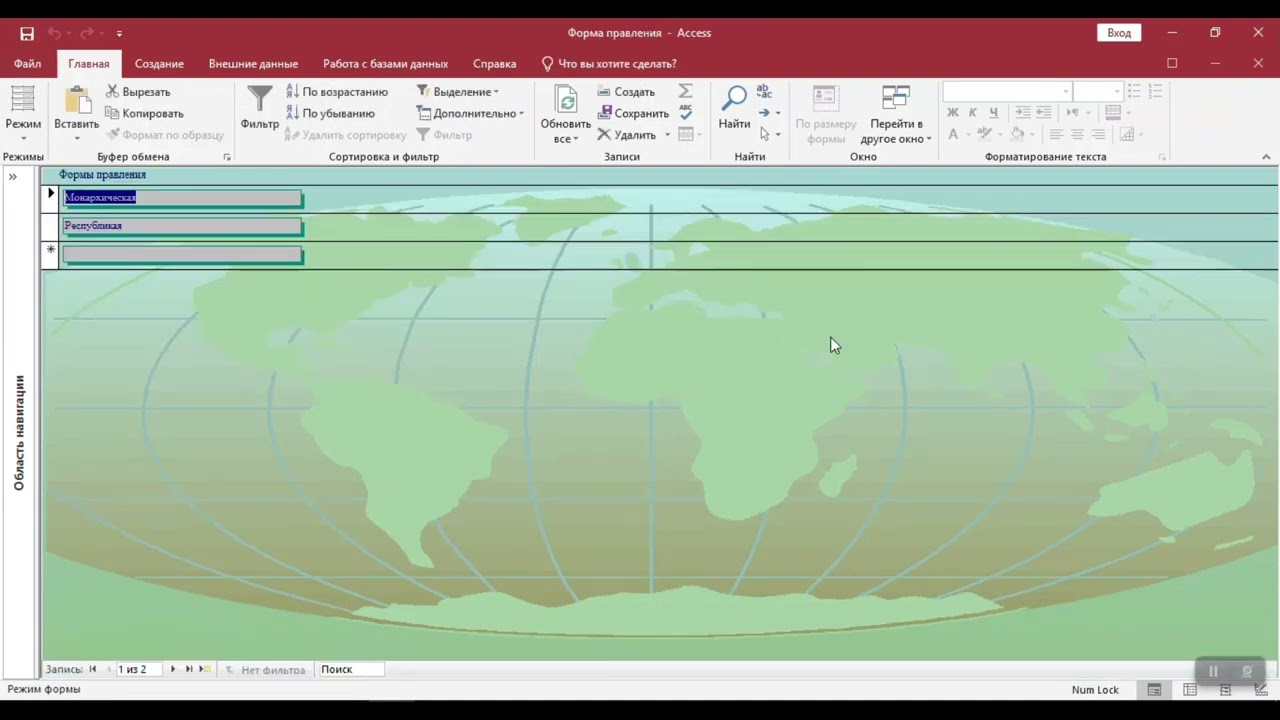Click the 'Что вы хотите сделать?' search box
1280x720 pixels.
pos(609,63)
